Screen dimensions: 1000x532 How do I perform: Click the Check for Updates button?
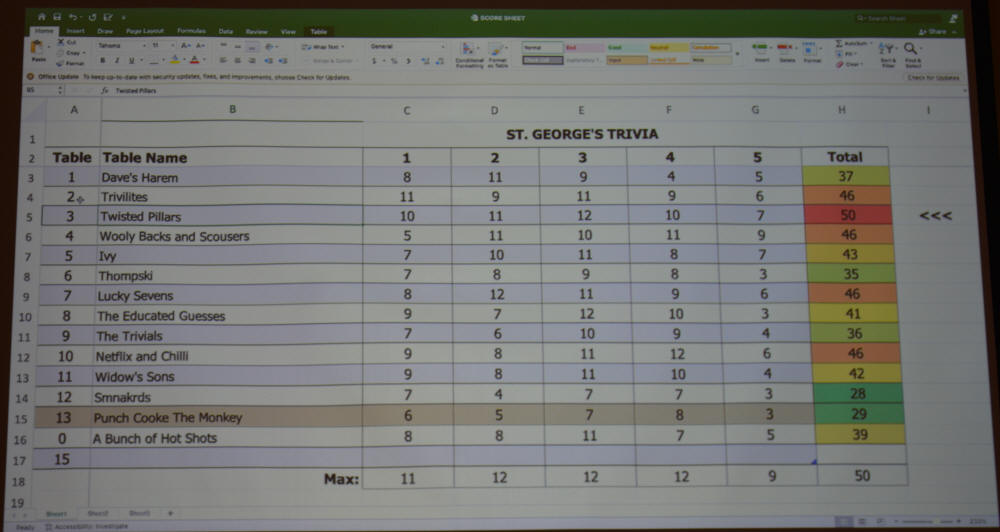(x=932, y=77)
